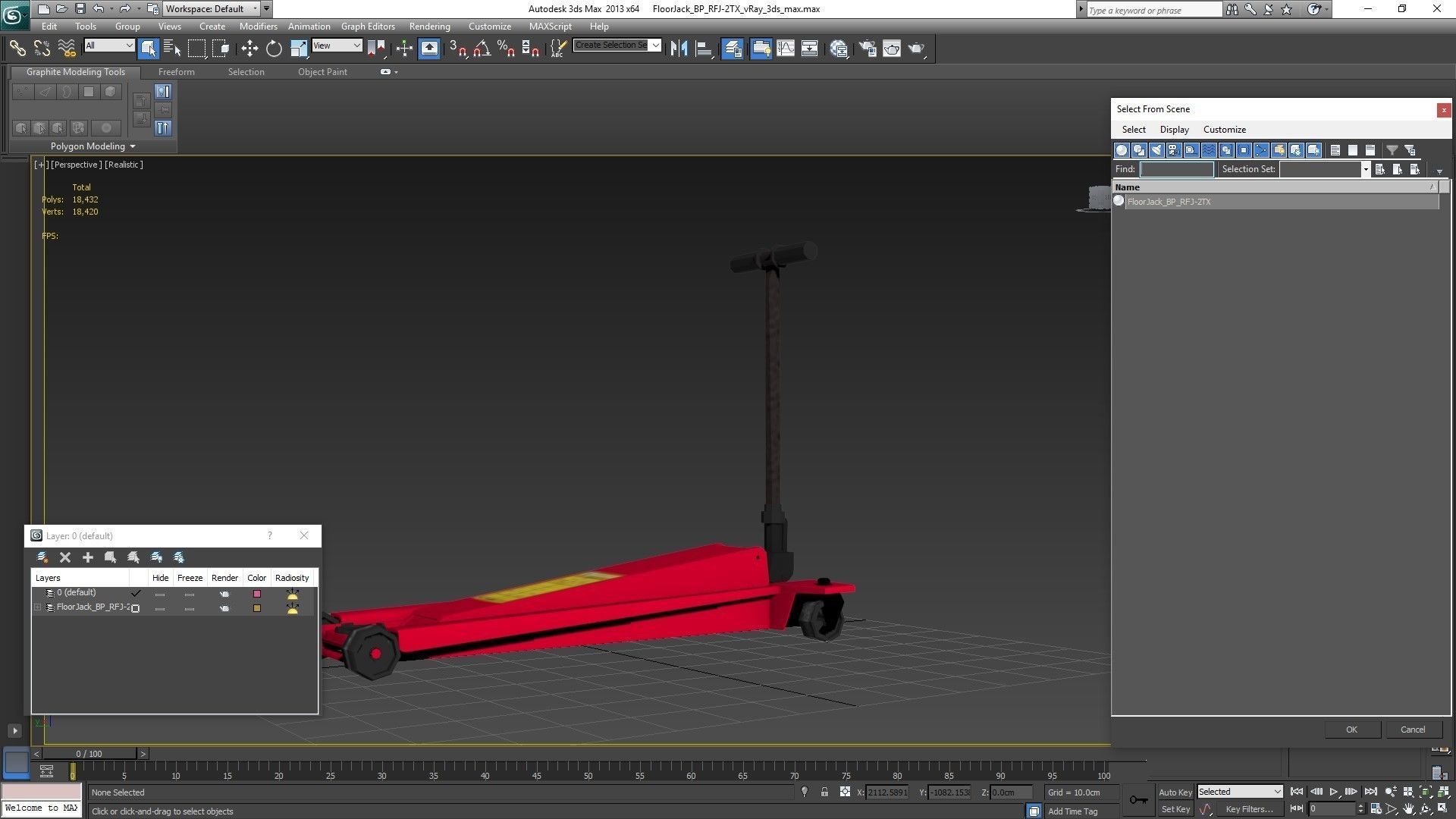Open the Curve Editor icon
Screen dimensions: 1456x819
786,49
